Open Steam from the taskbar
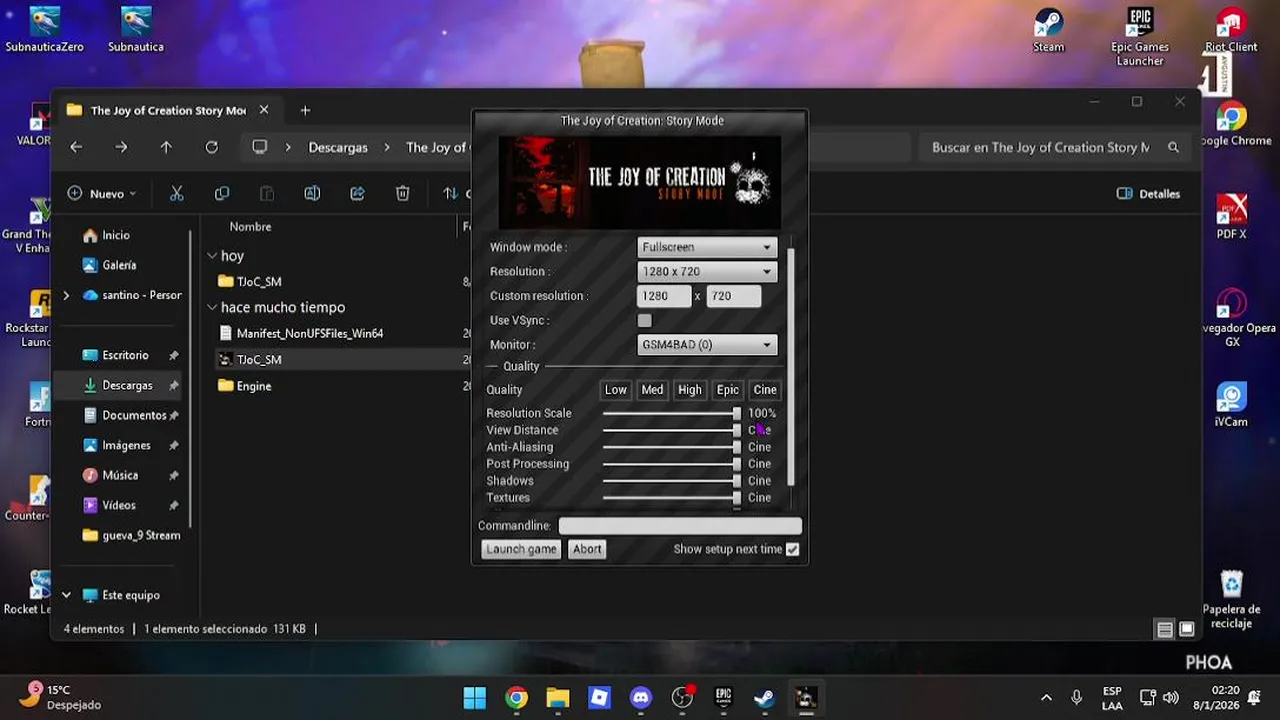Viewport: 1280px width, 720px height. (765, 697)
